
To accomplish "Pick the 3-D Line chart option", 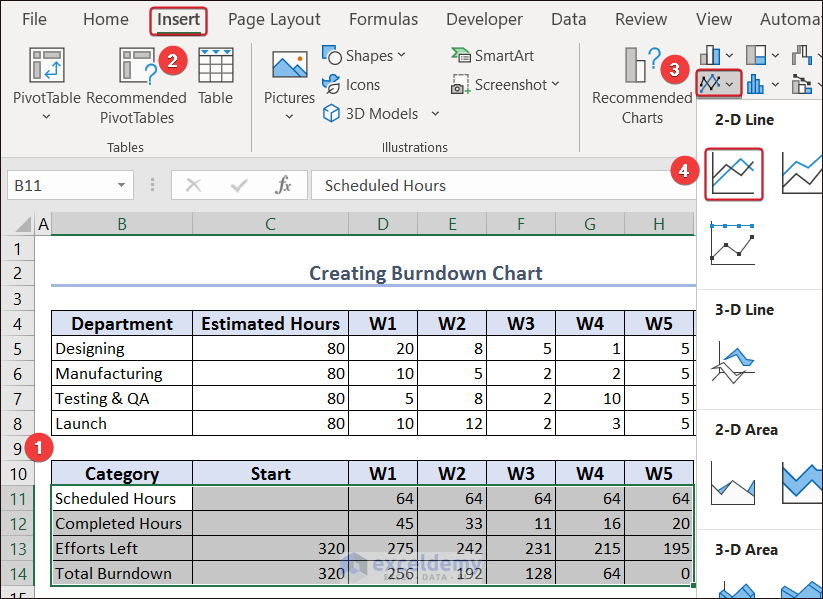I will tap(733, 362).
